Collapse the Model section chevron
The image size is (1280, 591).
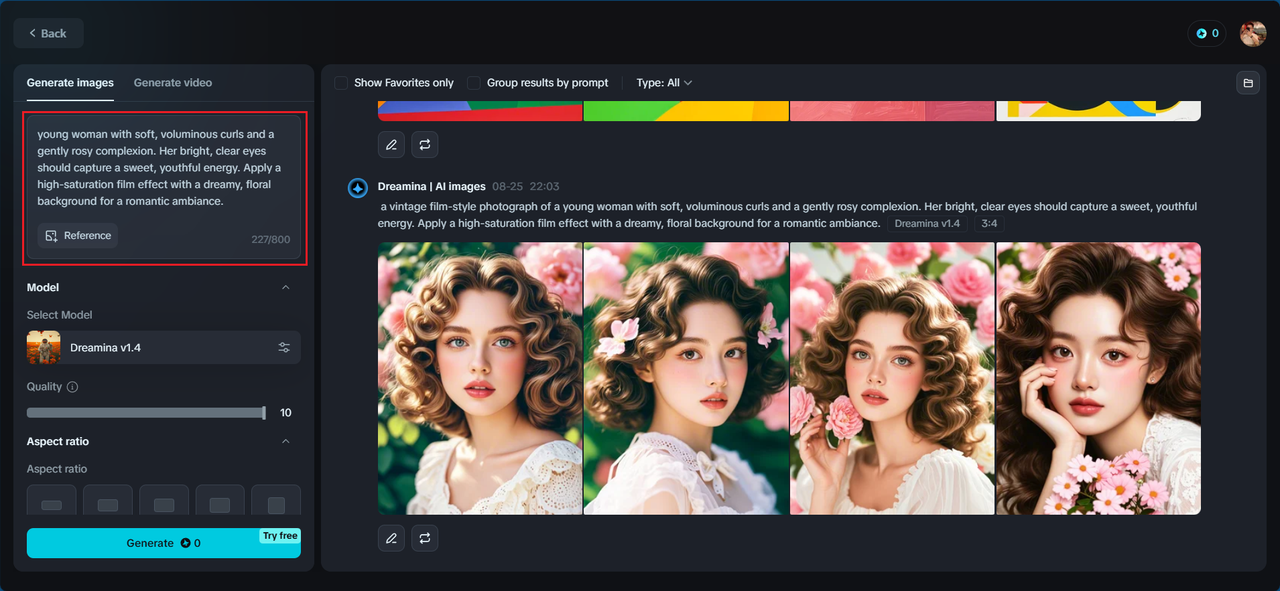[x=286, y=288]
